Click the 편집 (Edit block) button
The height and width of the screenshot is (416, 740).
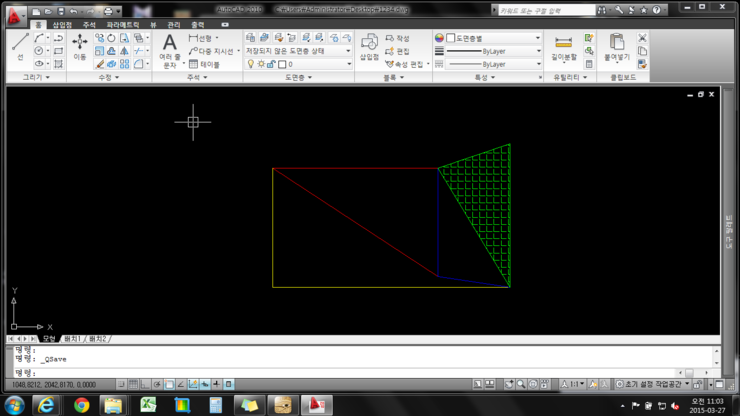coord(397,51)
